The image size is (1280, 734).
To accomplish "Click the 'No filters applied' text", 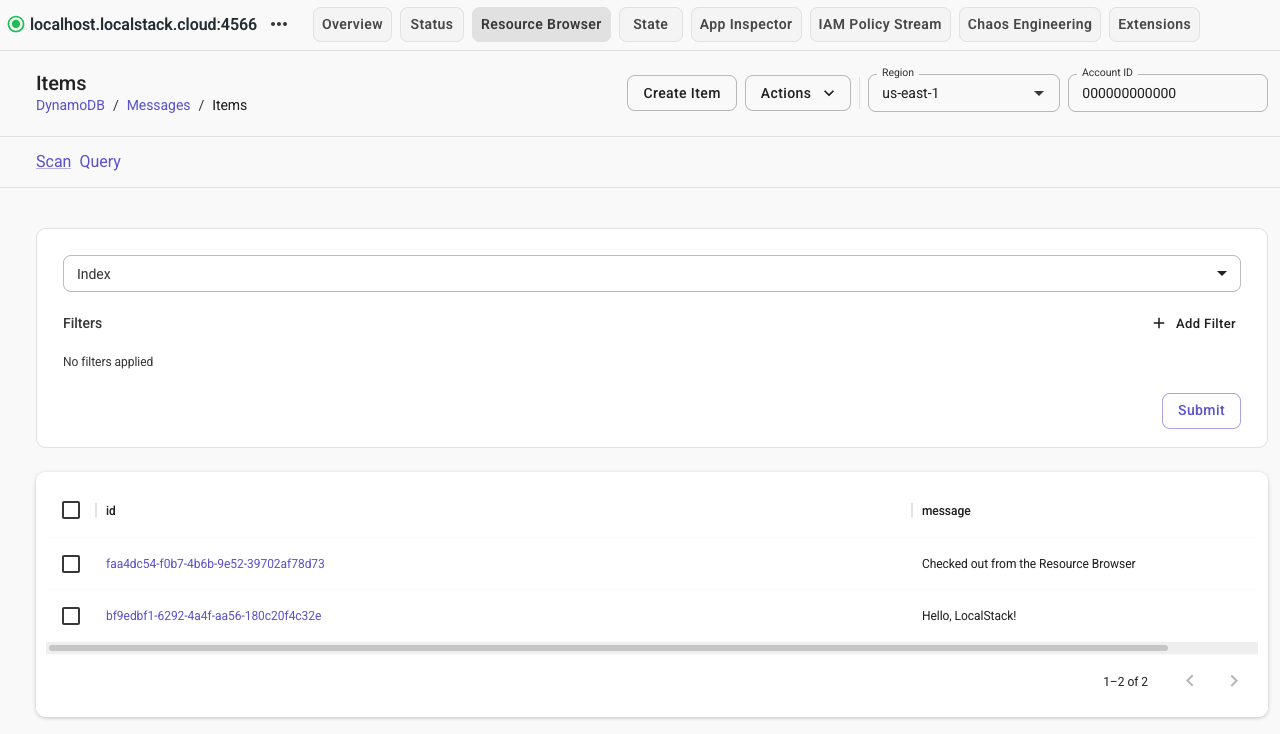I will [x=108, y=362].
